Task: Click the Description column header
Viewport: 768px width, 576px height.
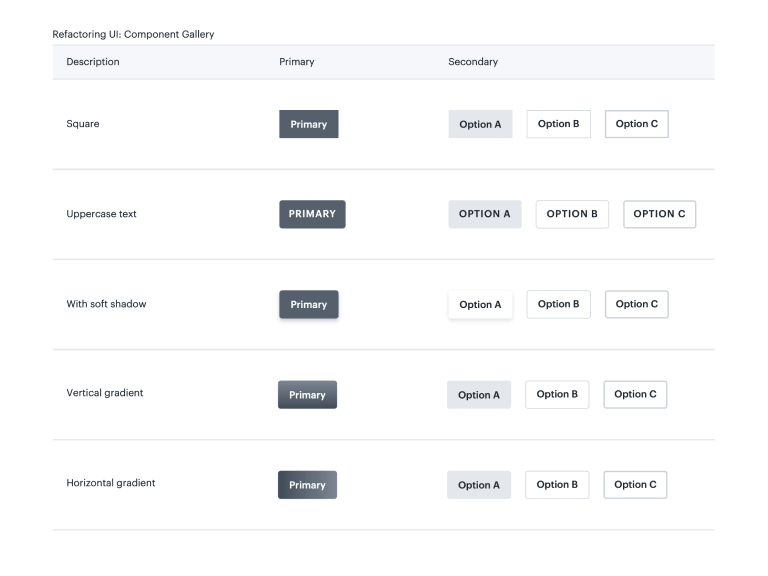Action: (93, 62)
